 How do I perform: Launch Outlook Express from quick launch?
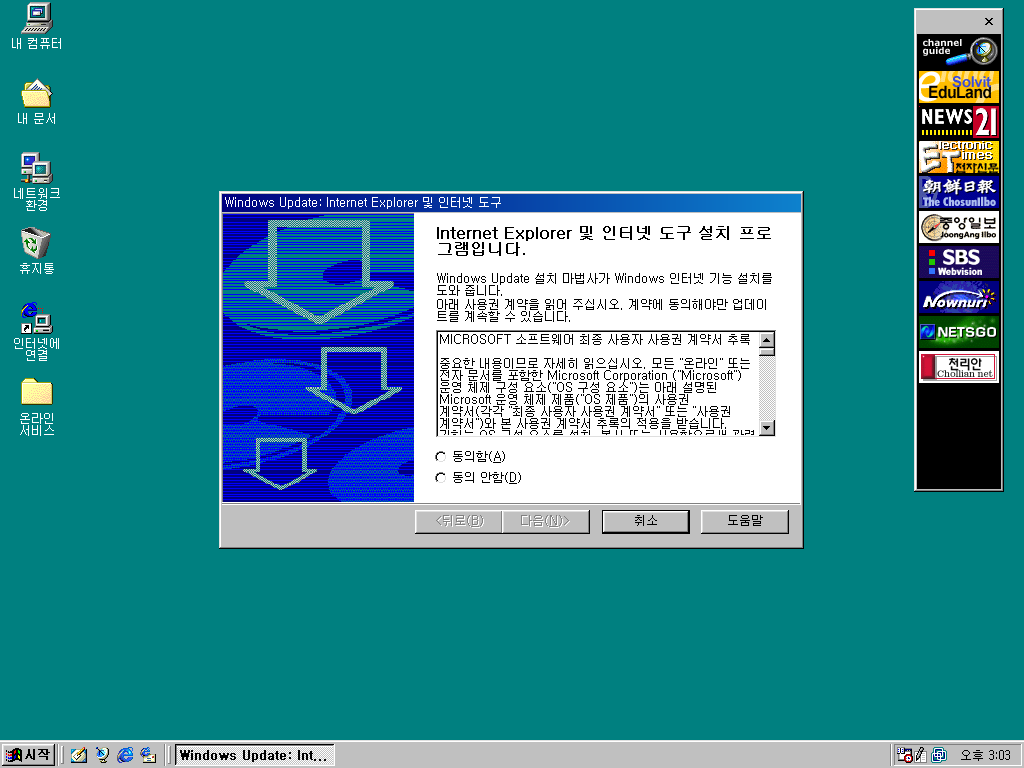coord(148,755)
